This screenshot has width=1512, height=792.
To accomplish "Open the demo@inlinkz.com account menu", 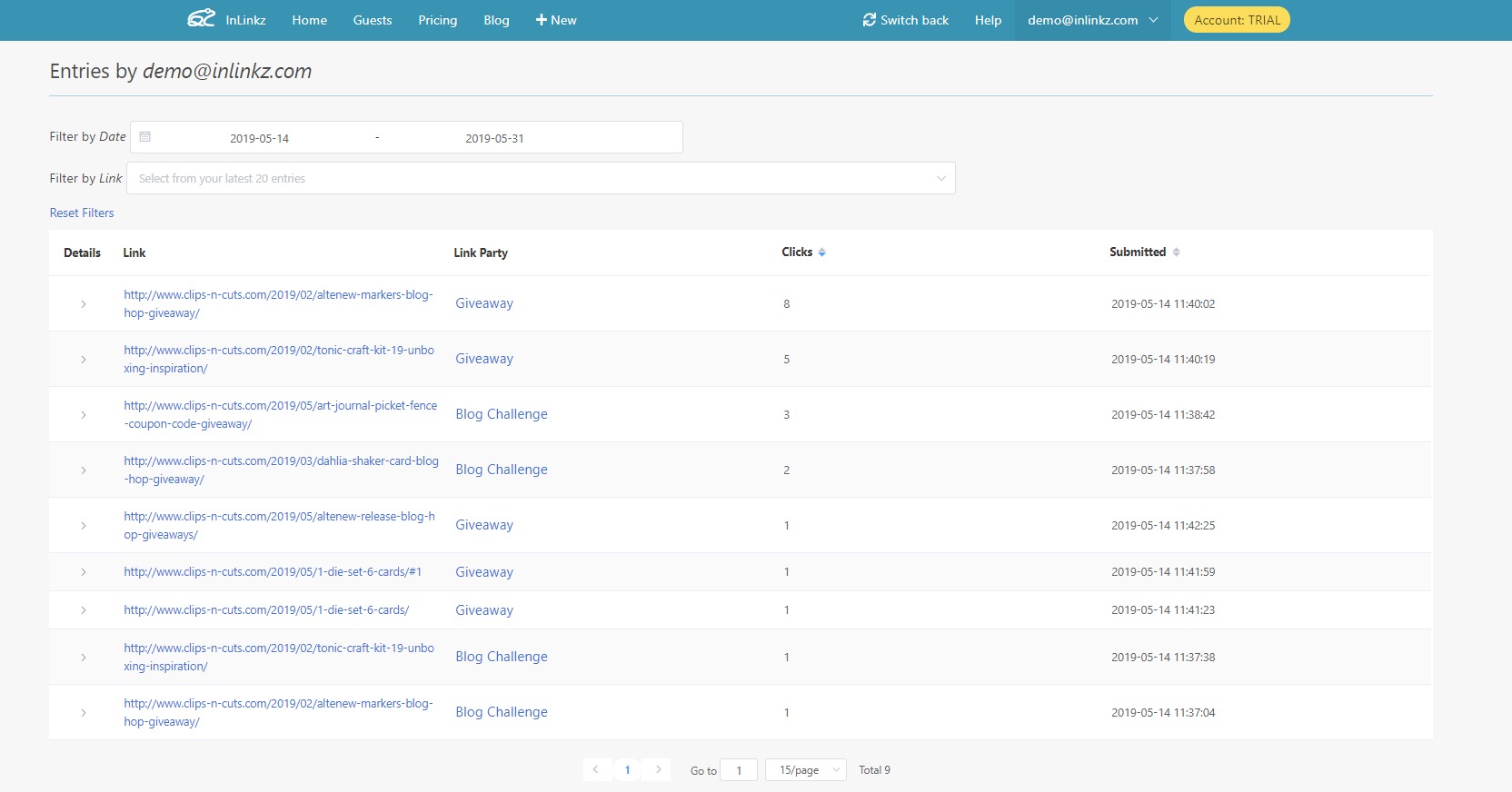I will coord(1093,20).
